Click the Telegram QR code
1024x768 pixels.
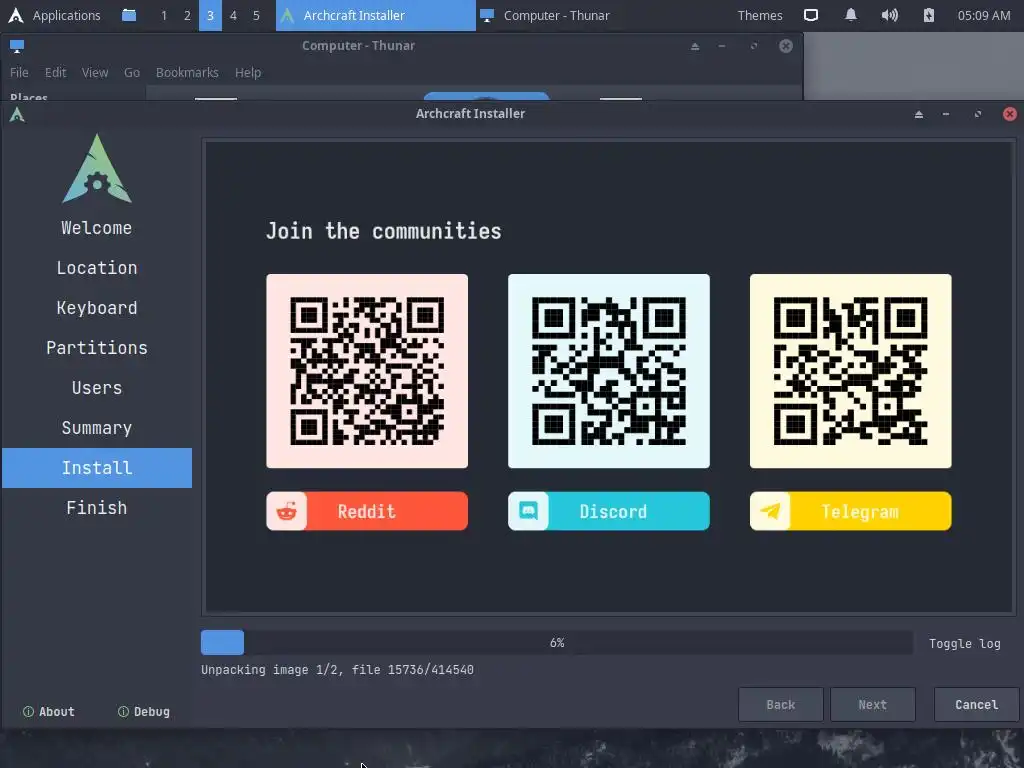[850, 371]
